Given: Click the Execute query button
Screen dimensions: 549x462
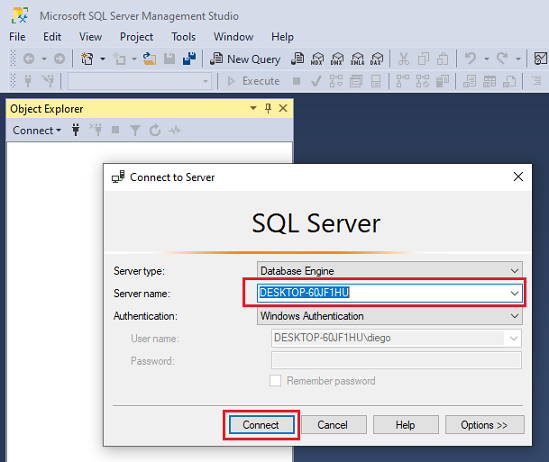Looking at the screenshot, I should tap(253, 81).
